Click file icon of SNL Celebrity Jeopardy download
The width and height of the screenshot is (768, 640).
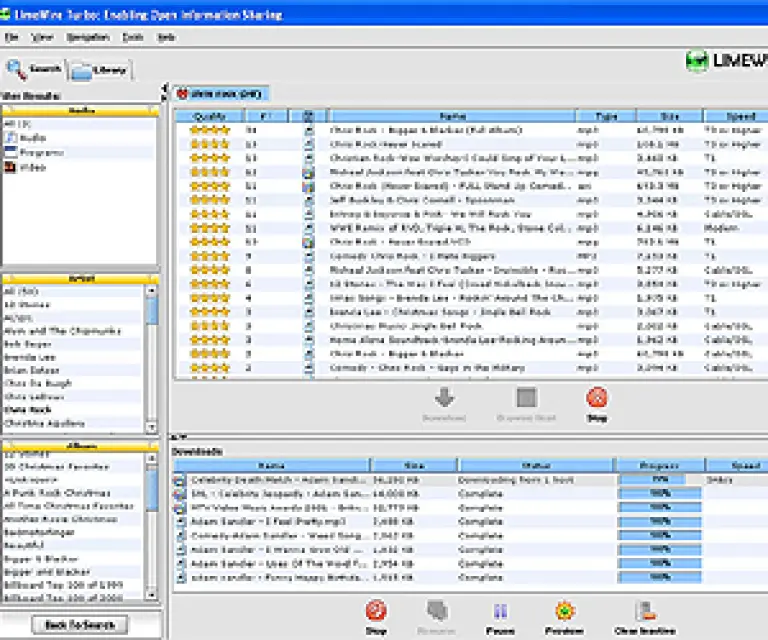coord(181,494)
